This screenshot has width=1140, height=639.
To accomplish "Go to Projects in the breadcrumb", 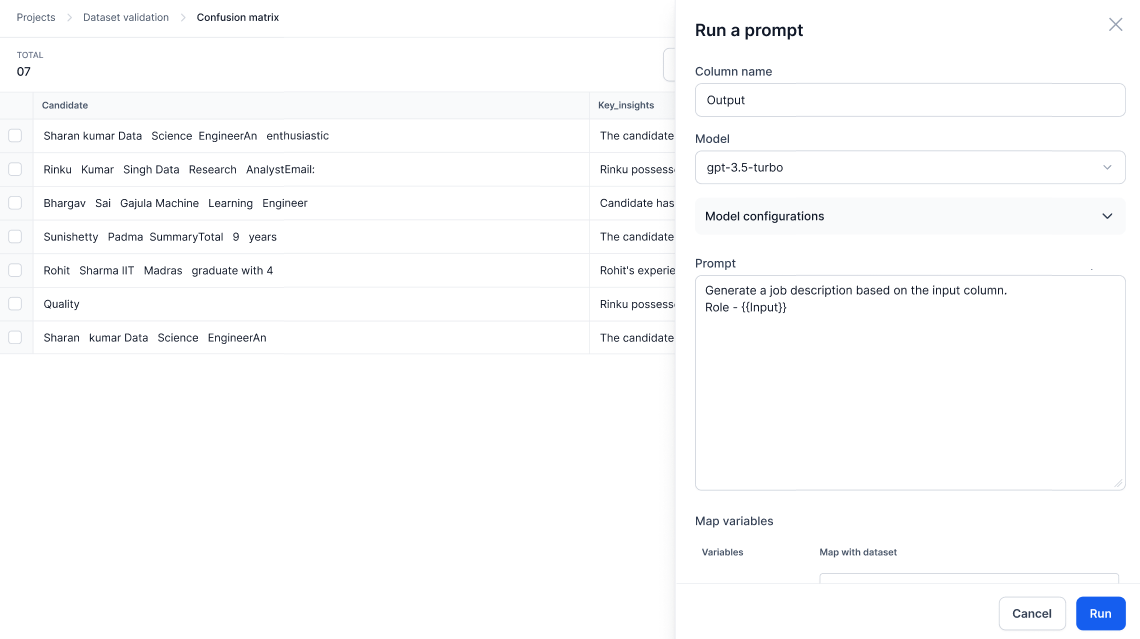I will click(x=36, y=17).
